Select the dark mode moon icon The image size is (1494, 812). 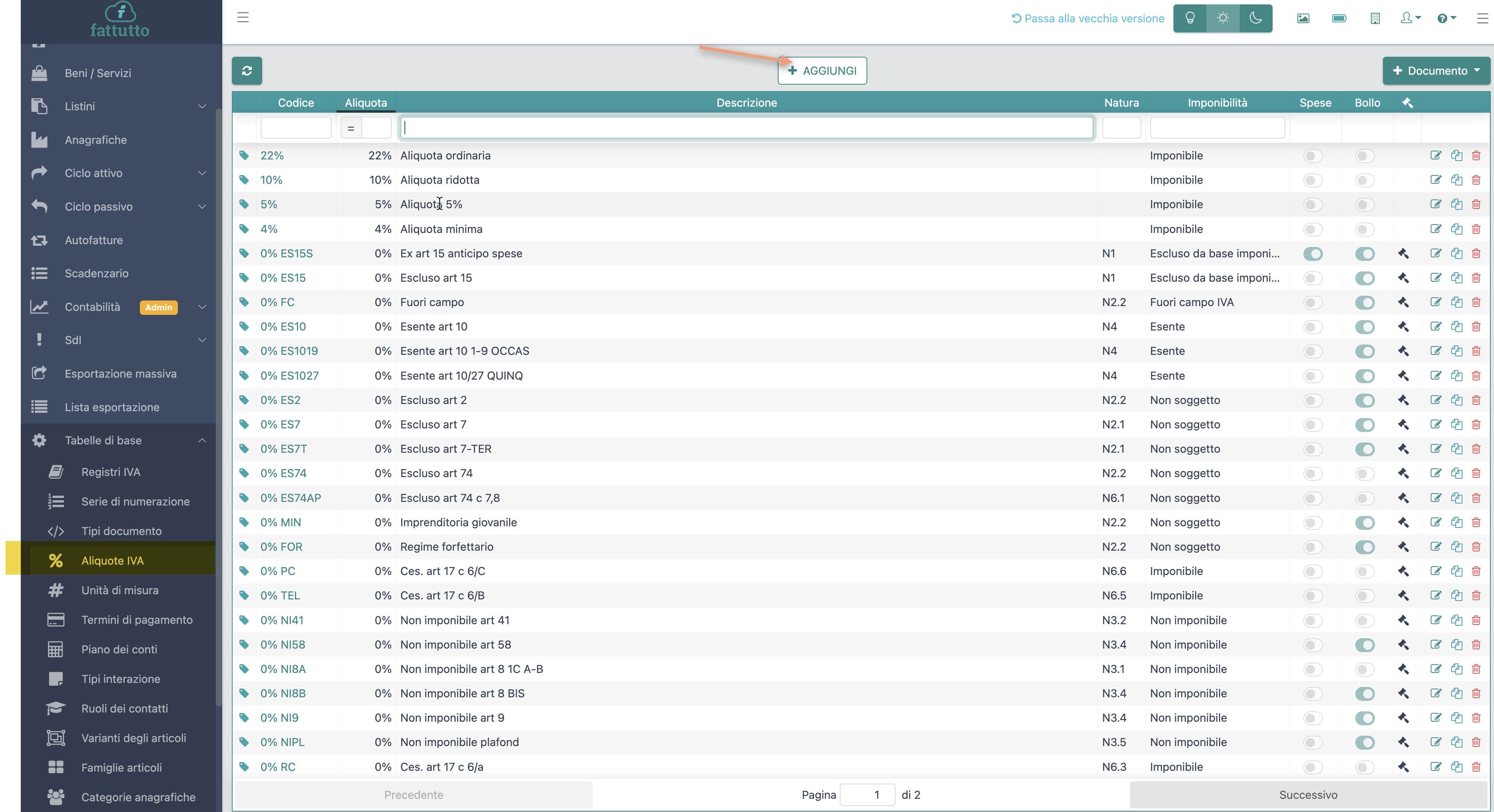(x=1255, y=18)
